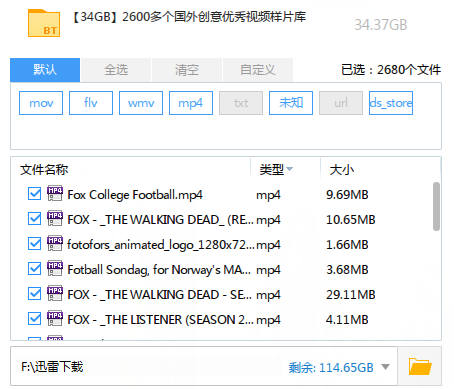Screen dimensions: 454x389
Task: Toggle the url file type filter
Action: coord(341,103)
